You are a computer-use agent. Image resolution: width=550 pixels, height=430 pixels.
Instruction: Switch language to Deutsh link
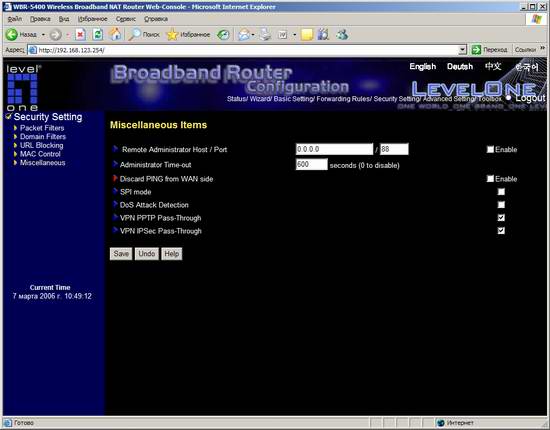460,66
